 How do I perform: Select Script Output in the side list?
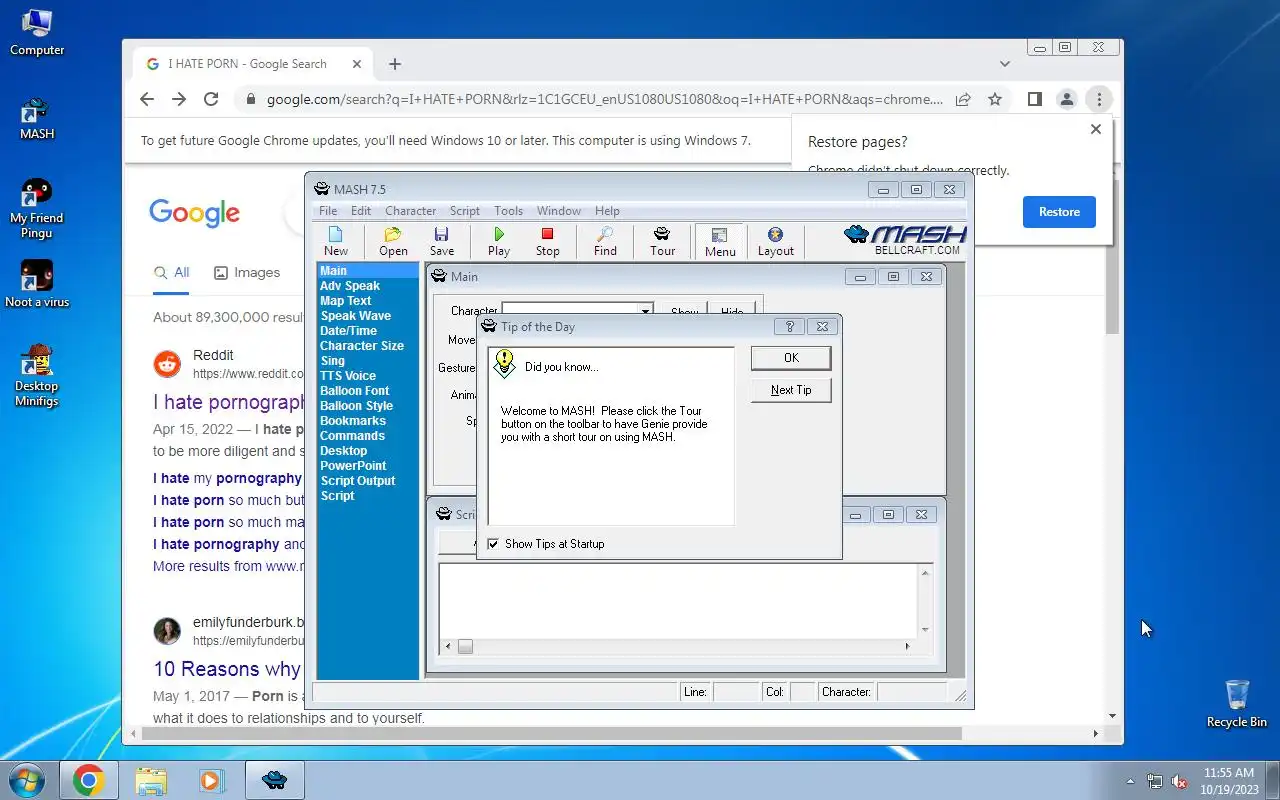click(358, 481)
